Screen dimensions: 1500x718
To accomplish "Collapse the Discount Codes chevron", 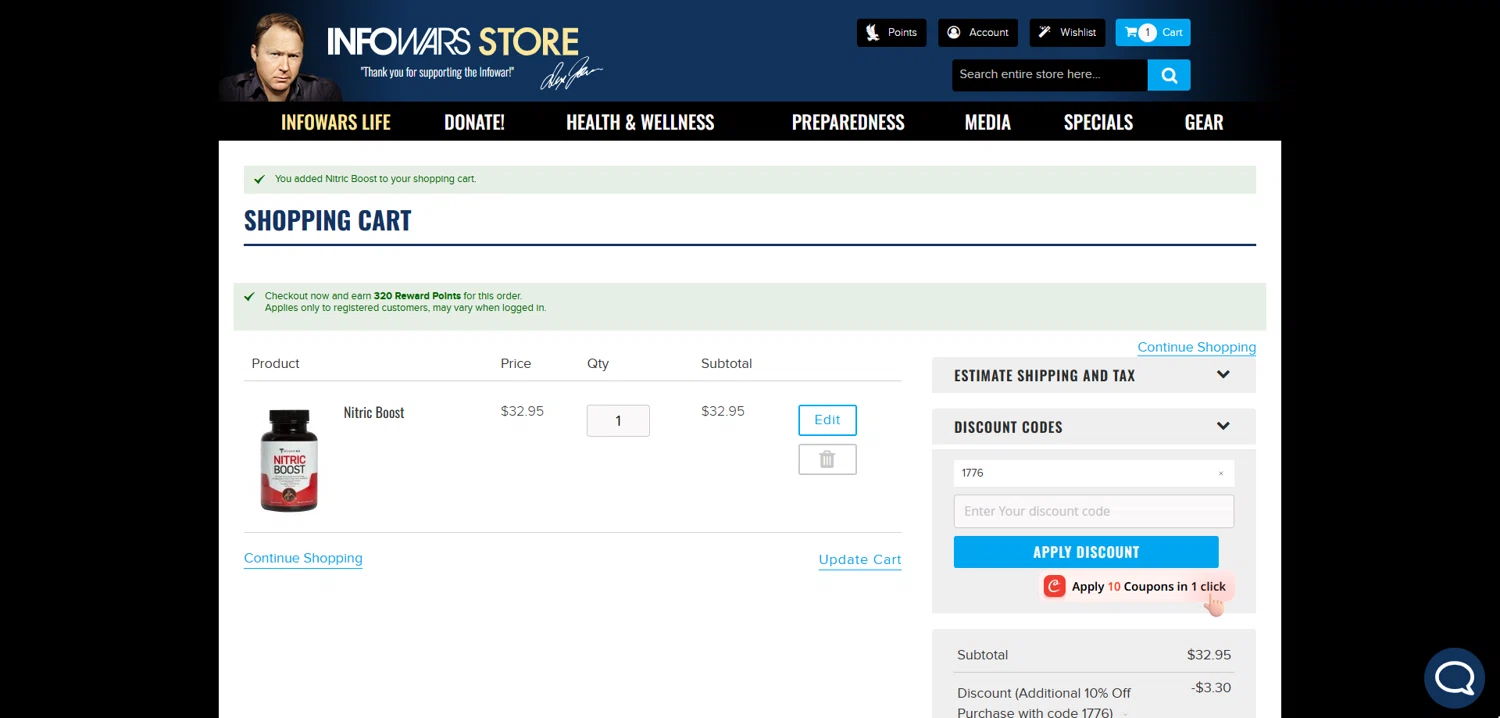I will 1223,426.
